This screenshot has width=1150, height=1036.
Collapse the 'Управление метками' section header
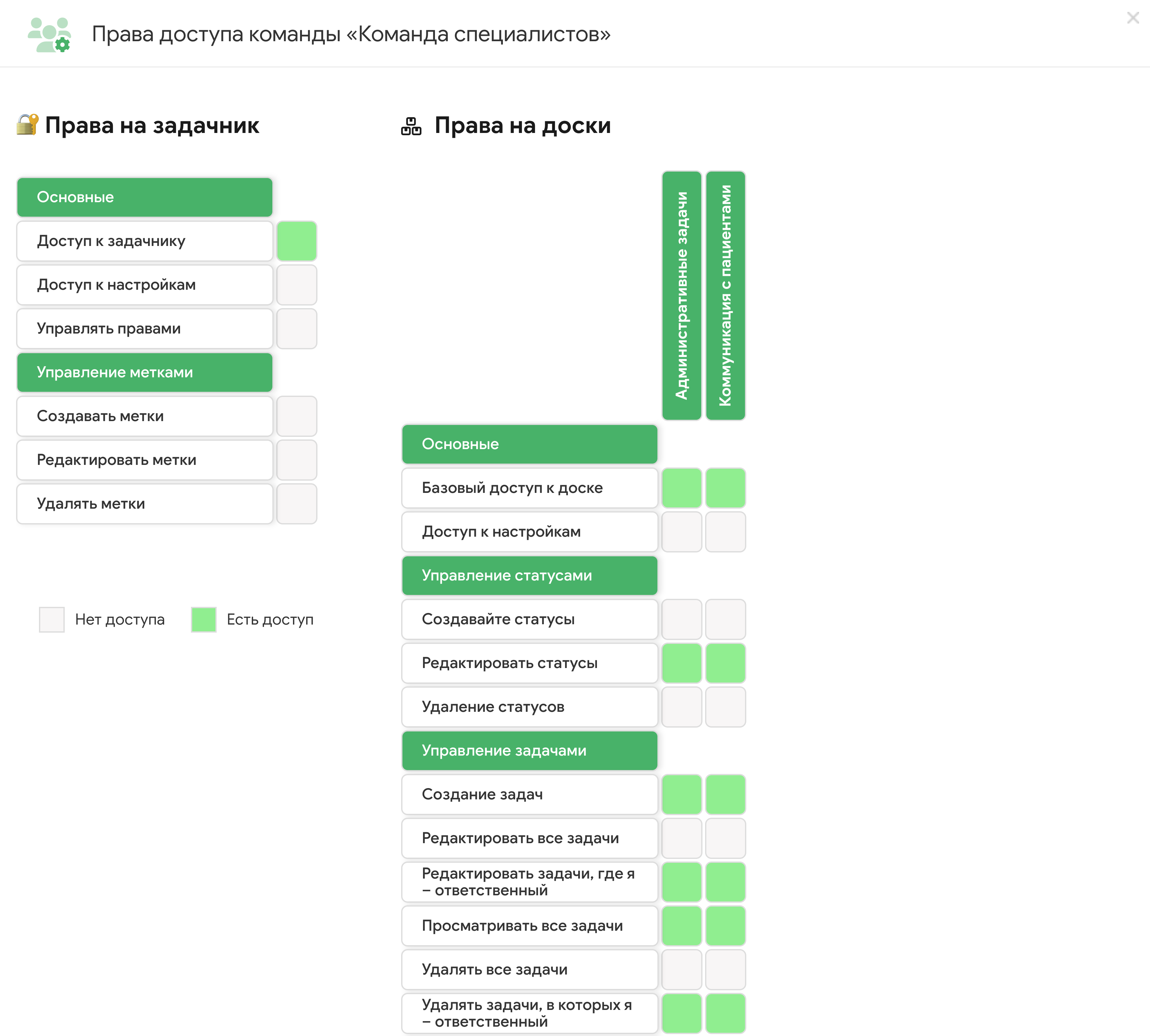[x=145, y=373]
